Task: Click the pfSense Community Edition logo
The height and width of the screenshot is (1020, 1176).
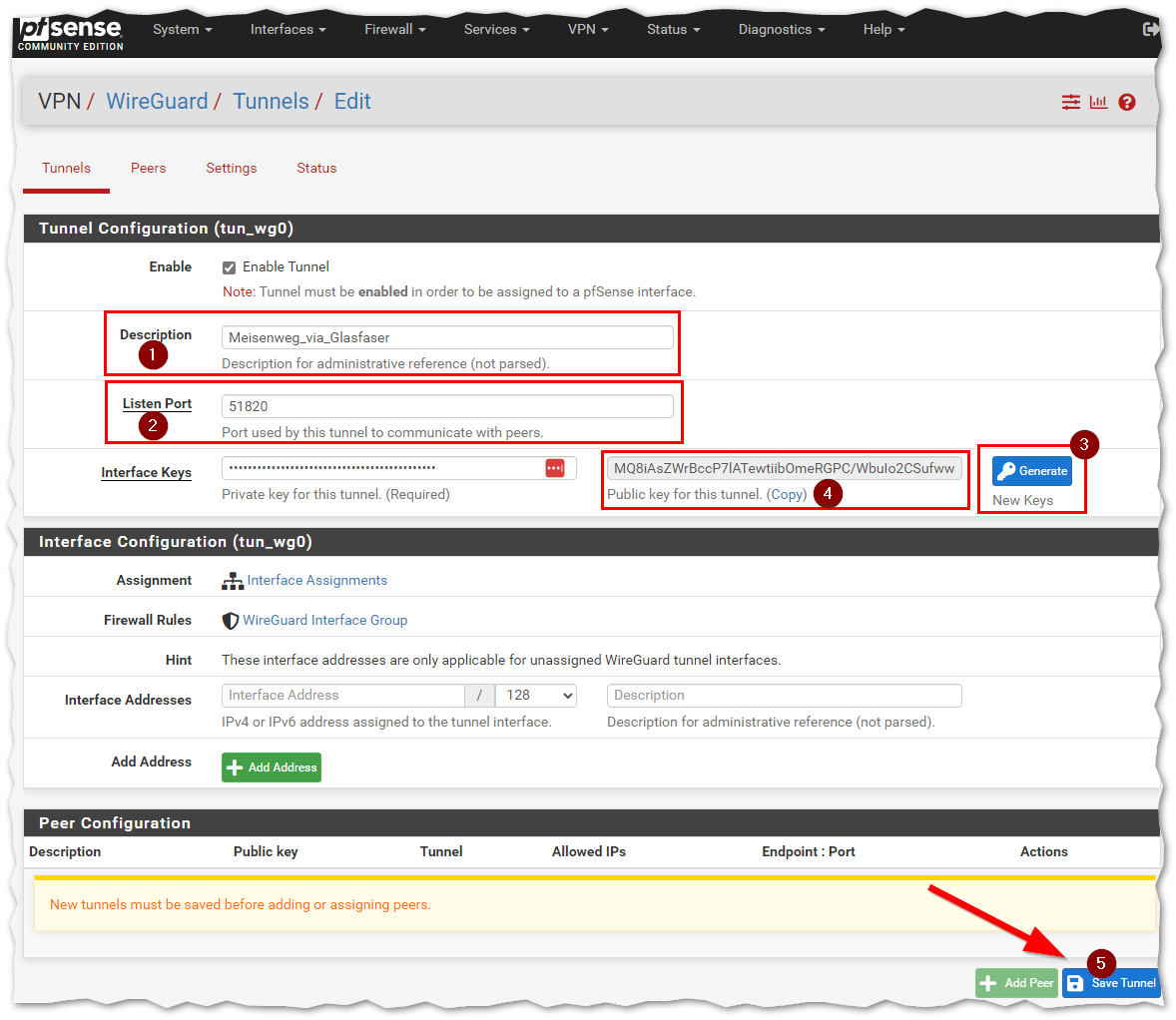Action: click(71, 31)
